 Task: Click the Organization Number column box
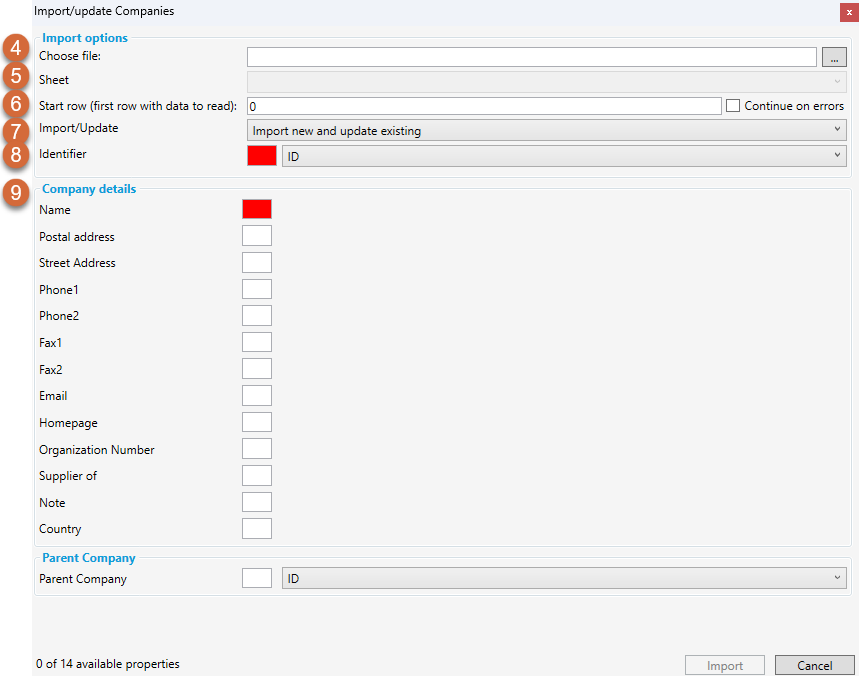click(x=257, y=449)
